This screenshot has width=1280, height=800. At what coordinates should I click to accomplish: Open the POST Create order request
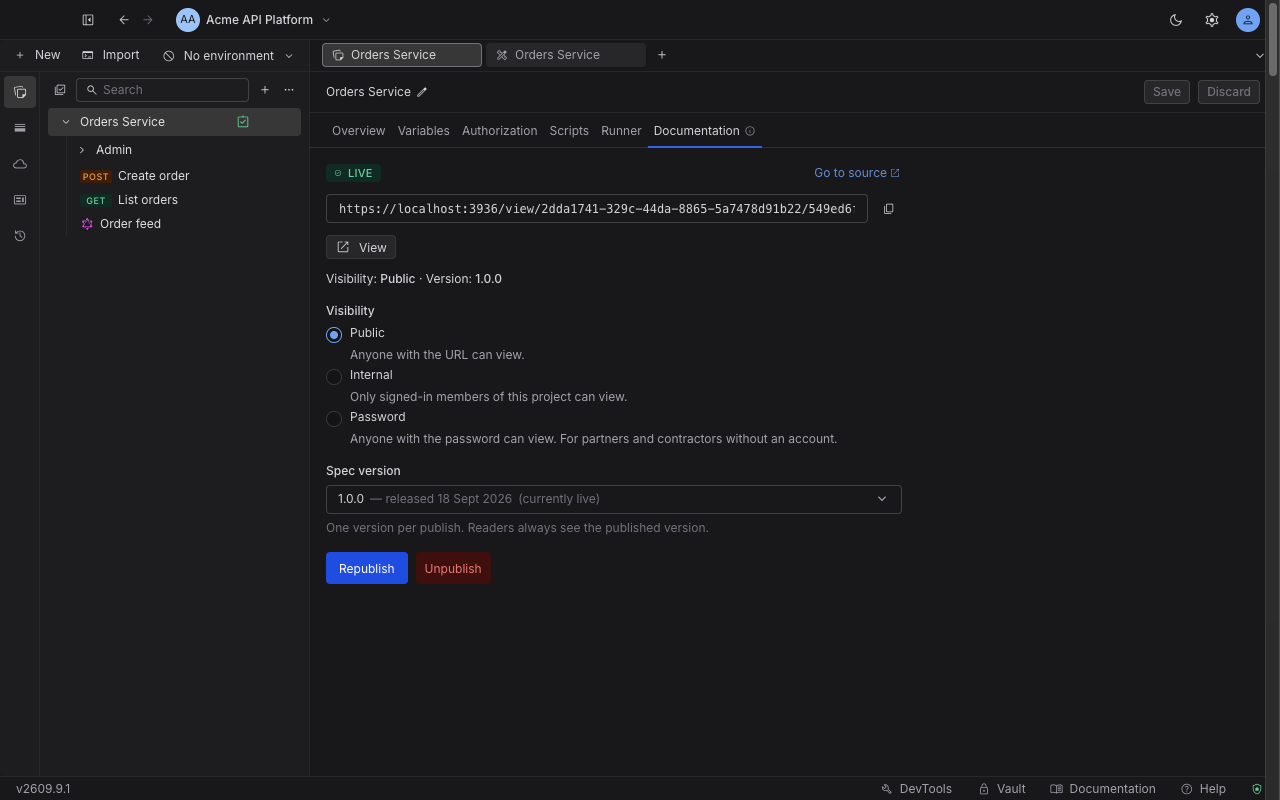click(175, 176)
